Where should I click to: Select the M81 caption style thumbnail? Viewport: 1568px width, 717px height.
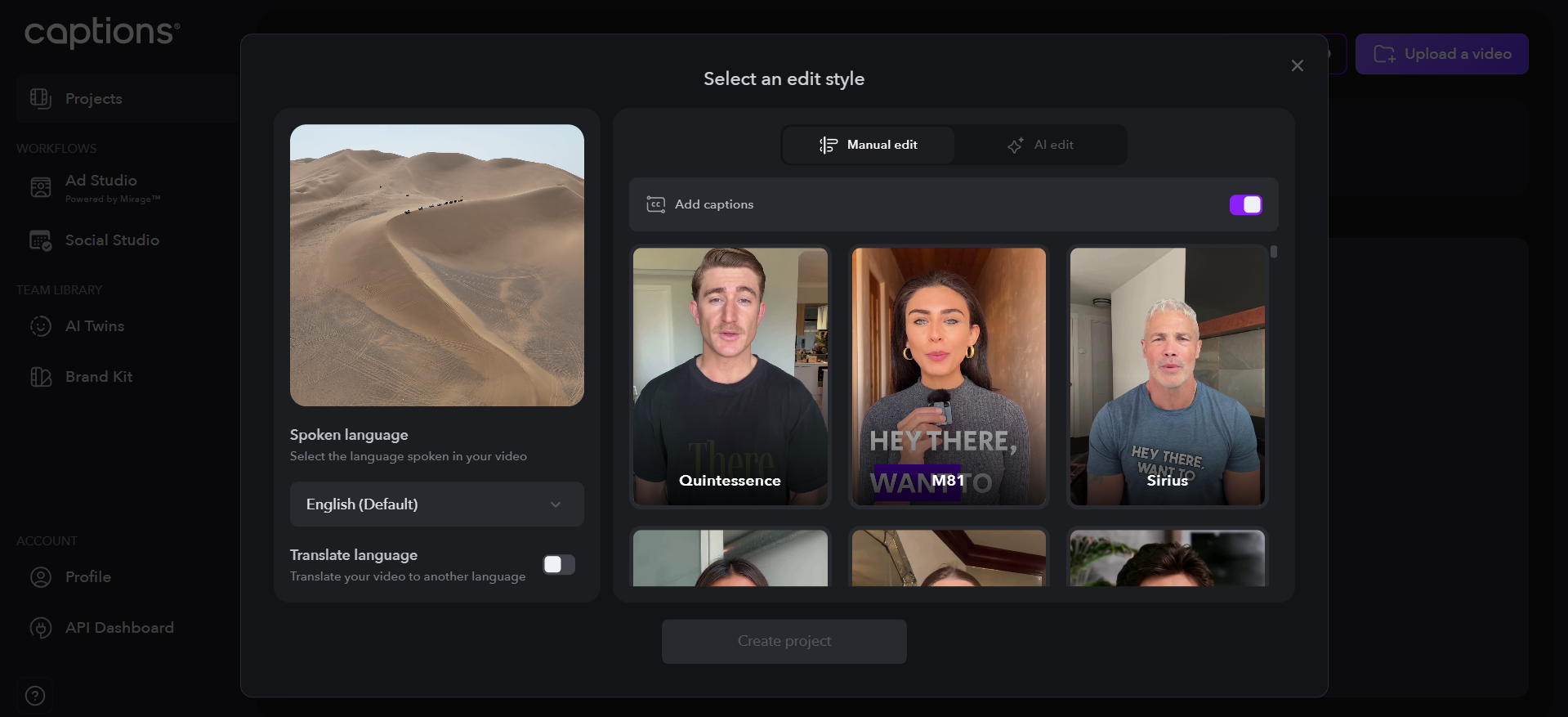pos(948,376)
